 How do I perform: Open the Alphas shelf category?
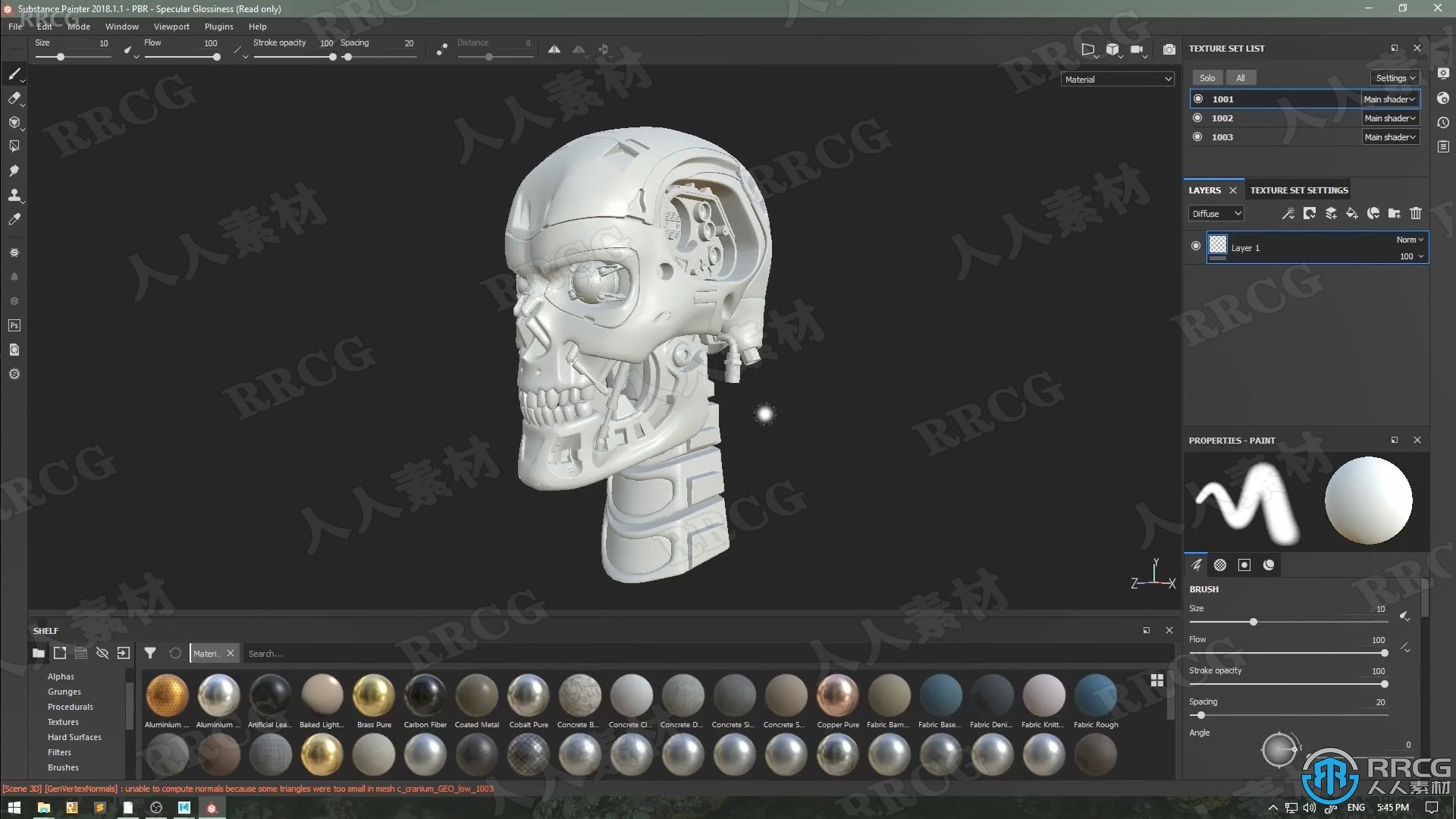pyautogui.click(x=61, y=676)
